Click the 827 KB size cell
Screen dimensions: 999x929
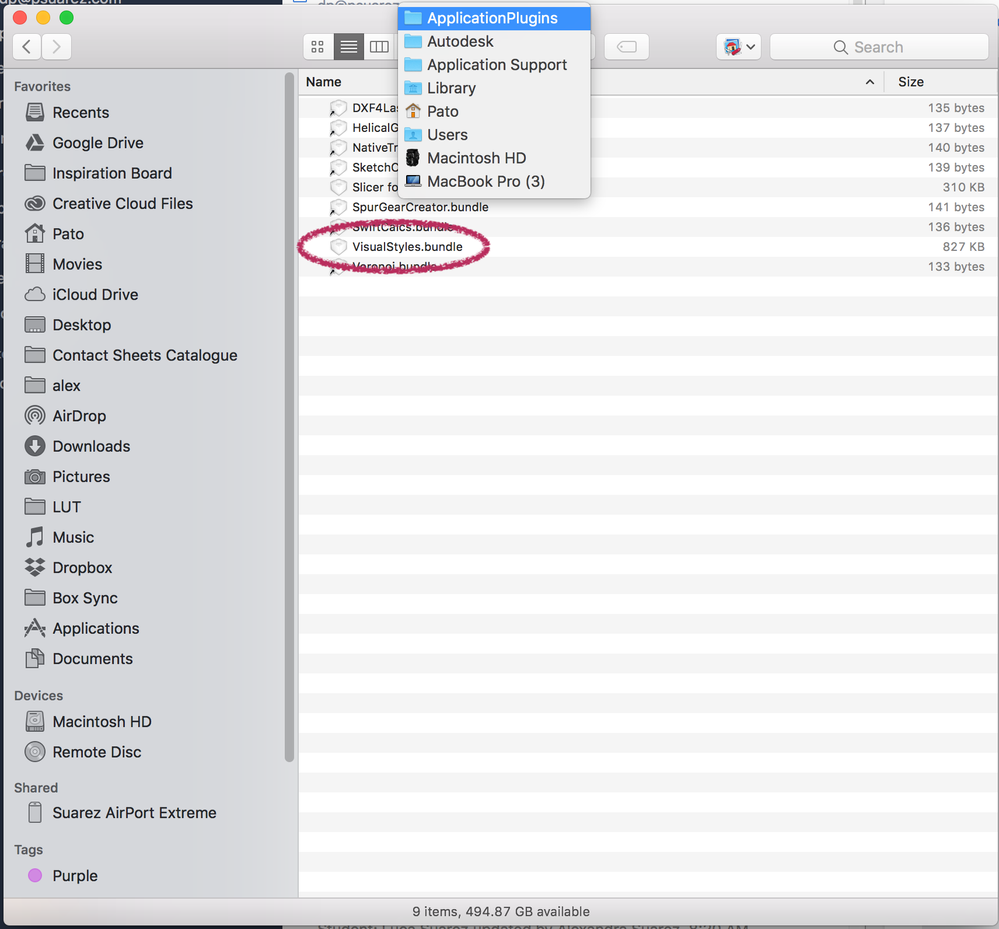click(963, 247)
